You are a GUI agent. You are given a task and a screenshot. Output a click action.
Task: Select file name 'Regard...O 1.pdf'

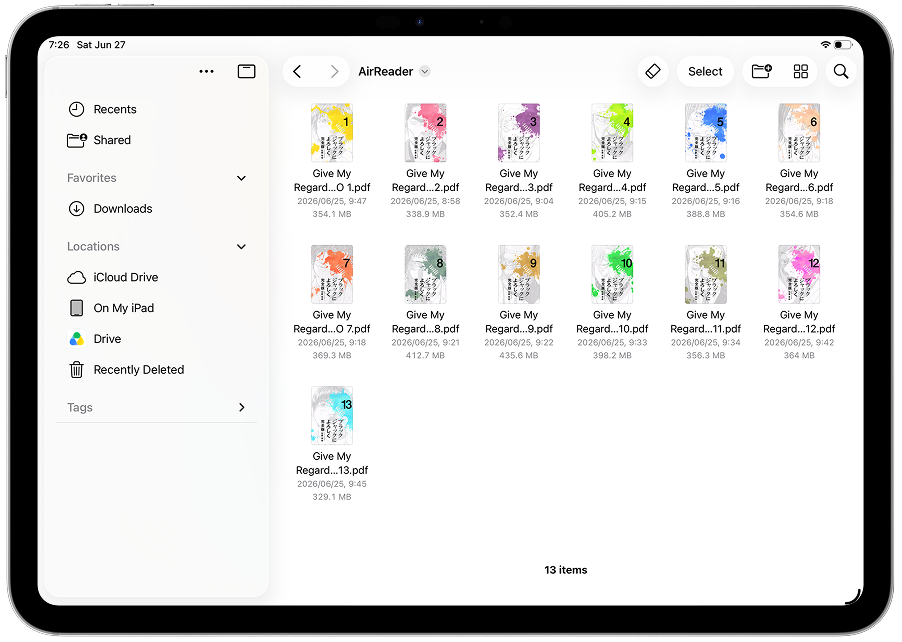[x=332, y=188]
